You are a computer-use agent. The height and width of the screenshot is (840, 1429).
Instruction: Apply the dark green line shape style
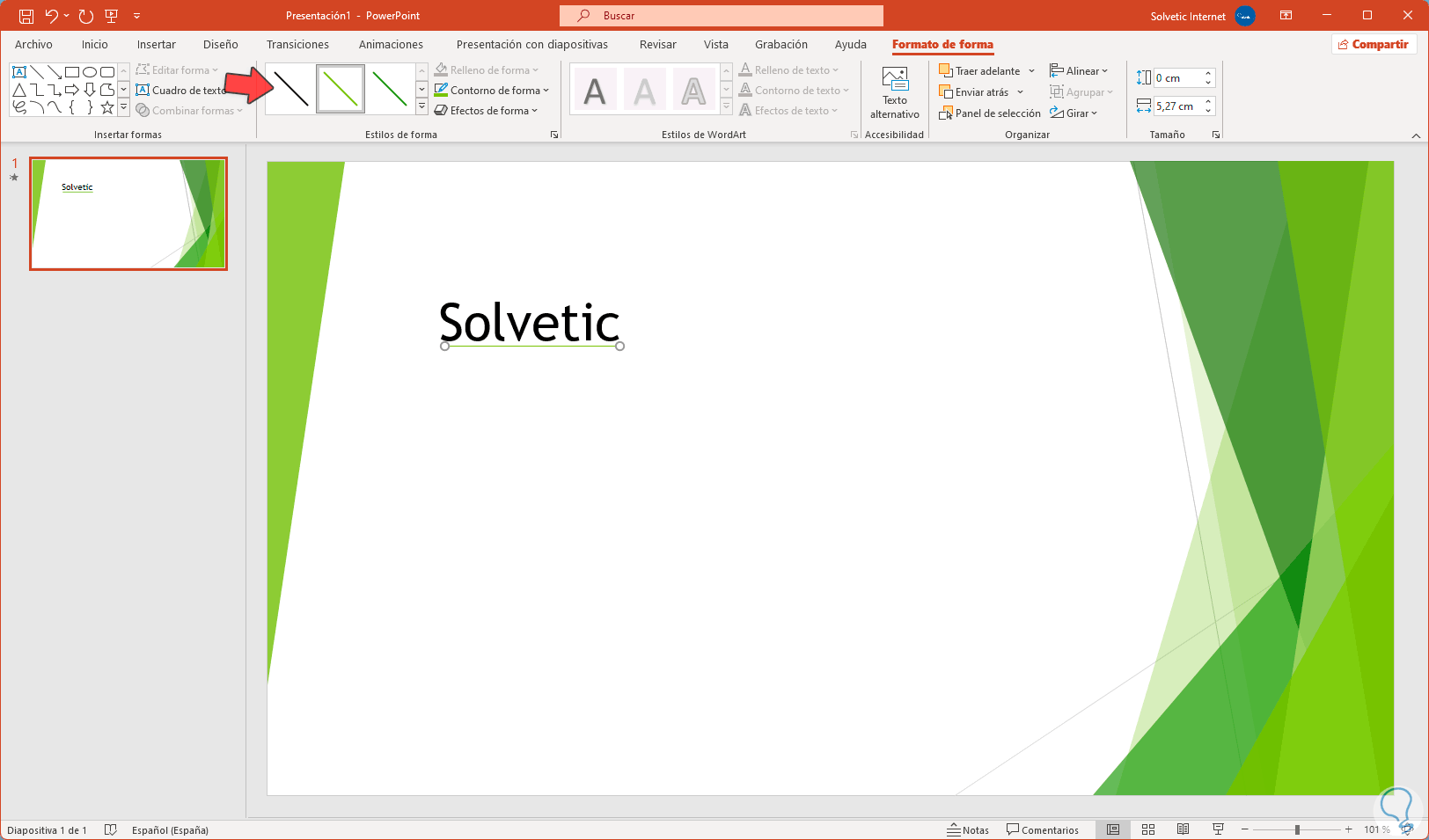(x=390, y=89)
